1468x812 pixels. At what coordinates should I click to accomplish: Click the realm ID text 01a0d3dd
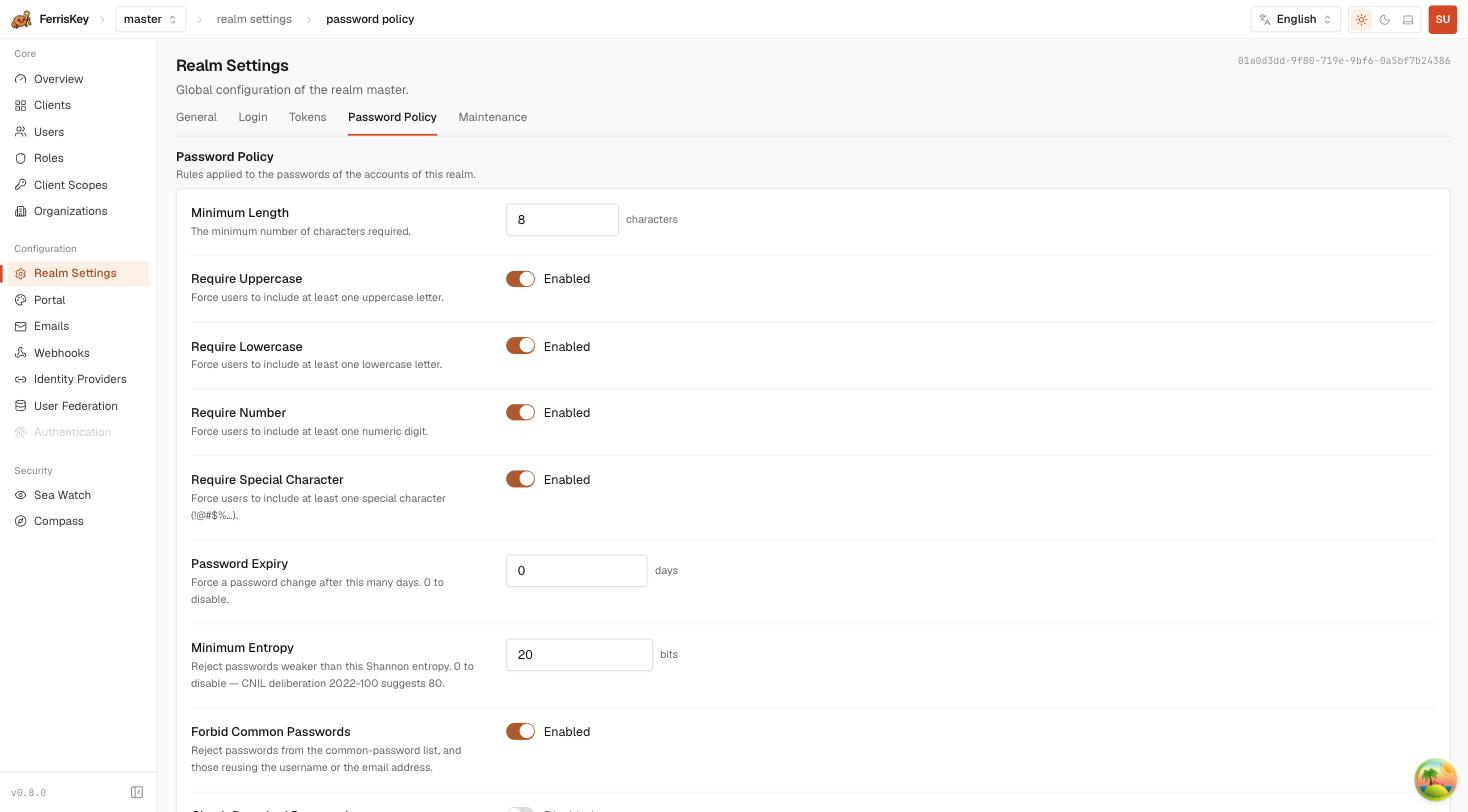[1344, 61]
